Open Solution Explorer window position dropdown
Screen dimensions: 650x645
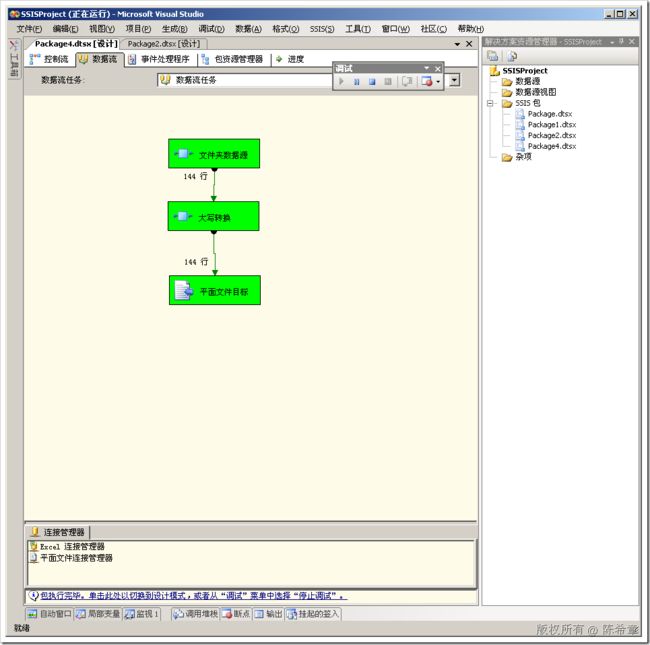point(612,42)
